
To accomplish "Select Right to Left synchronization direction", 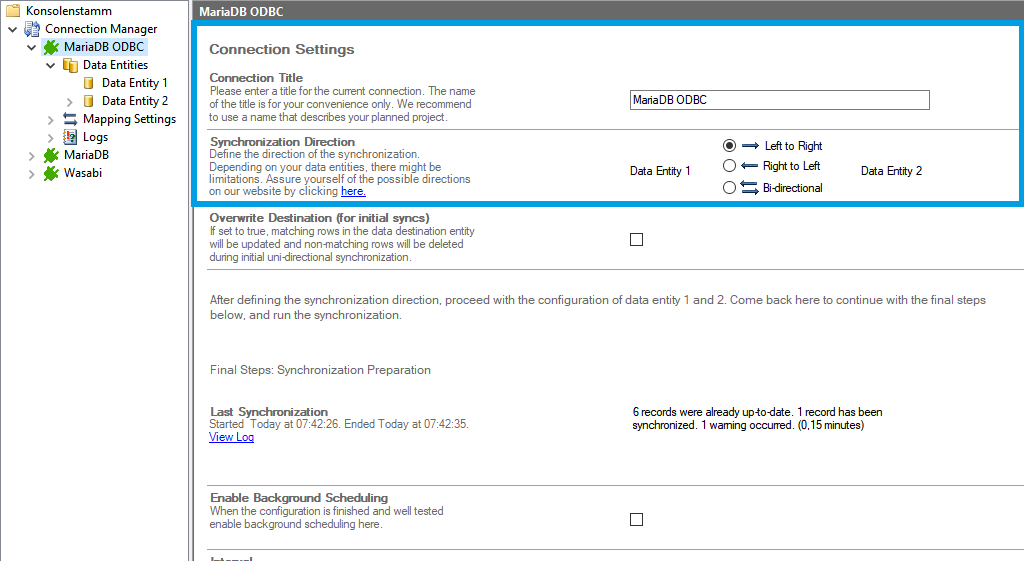I will (729, 166).
